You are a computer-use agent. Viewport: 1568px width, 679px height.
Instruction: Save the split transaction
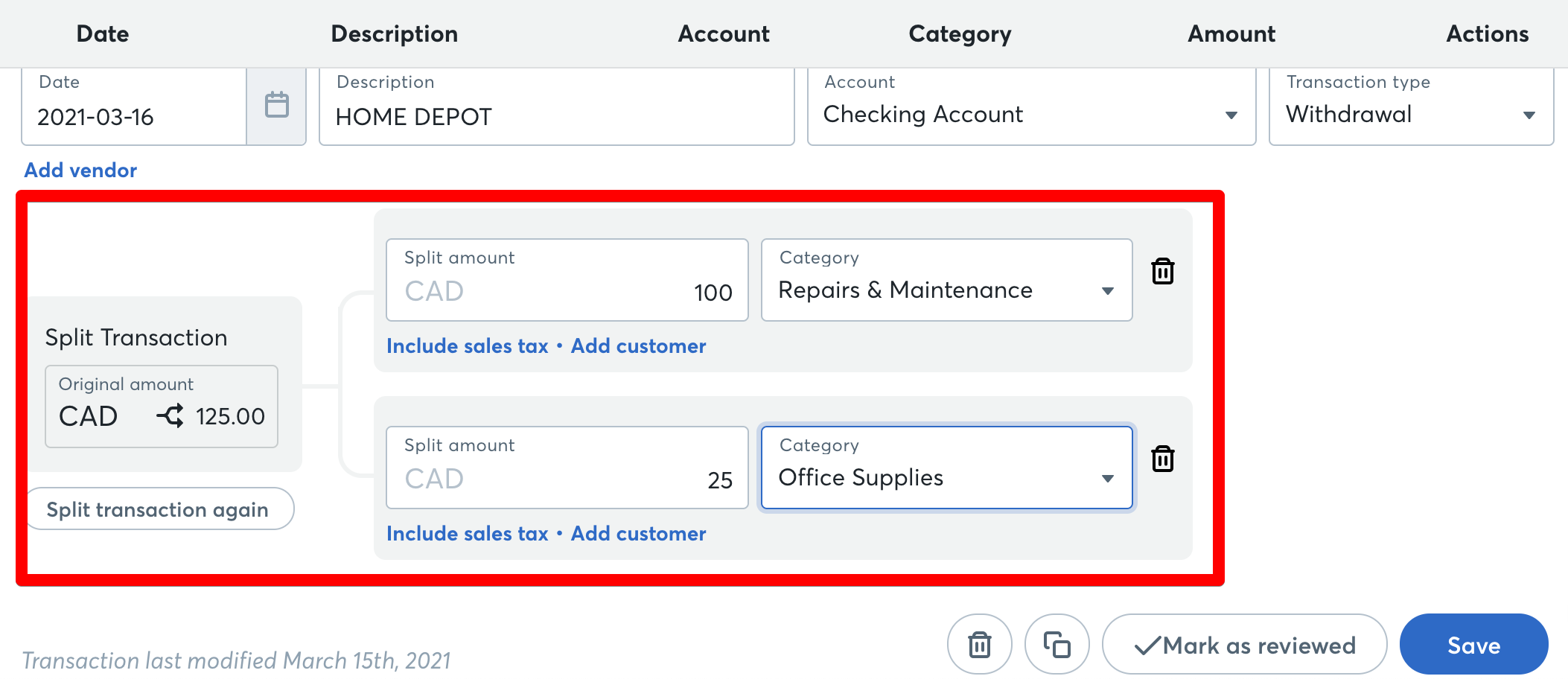[x=1473, y=643]
